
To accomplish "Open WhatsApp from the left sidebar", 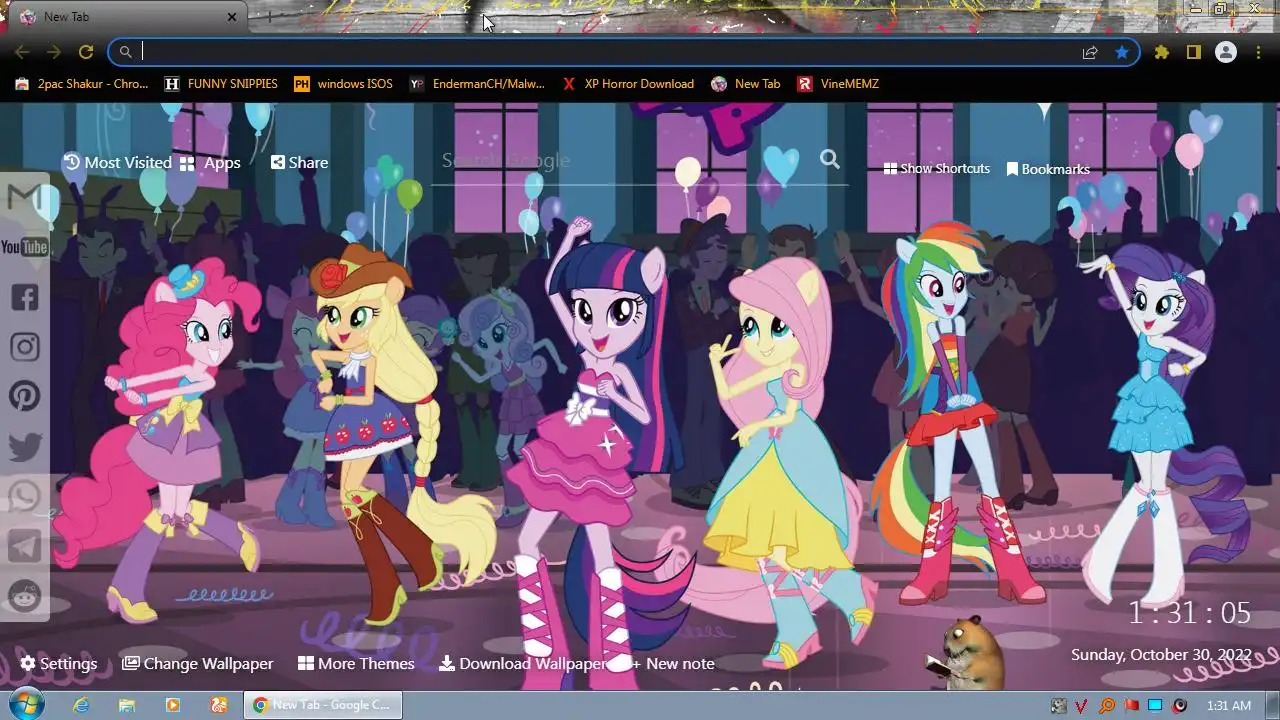I will tap(24, 496).
